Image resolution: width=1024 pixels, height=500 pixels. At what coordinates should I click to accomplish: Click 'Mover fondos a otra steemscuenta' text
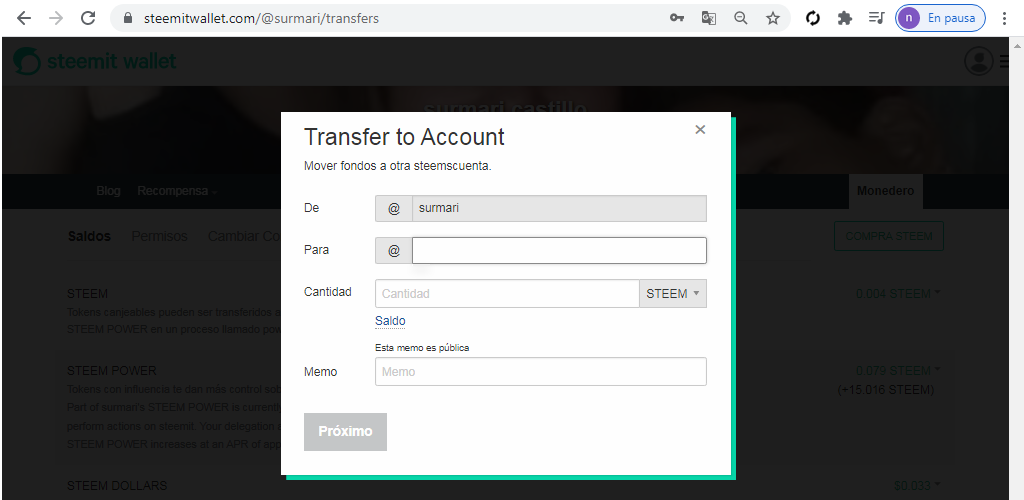tap(398, 166)
